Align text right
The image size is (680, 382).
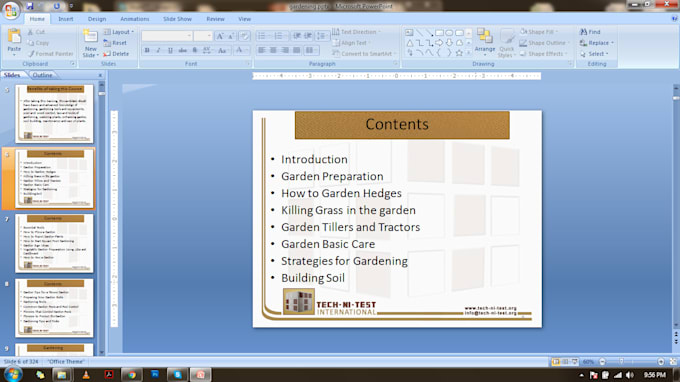click(285, 50)
